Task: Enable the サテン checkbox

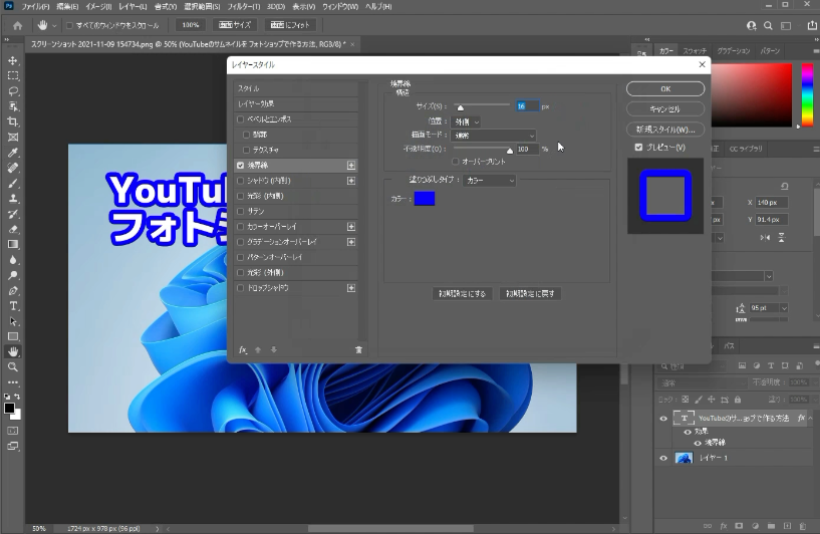Action: pyautogui.click(x=241, y=211)
